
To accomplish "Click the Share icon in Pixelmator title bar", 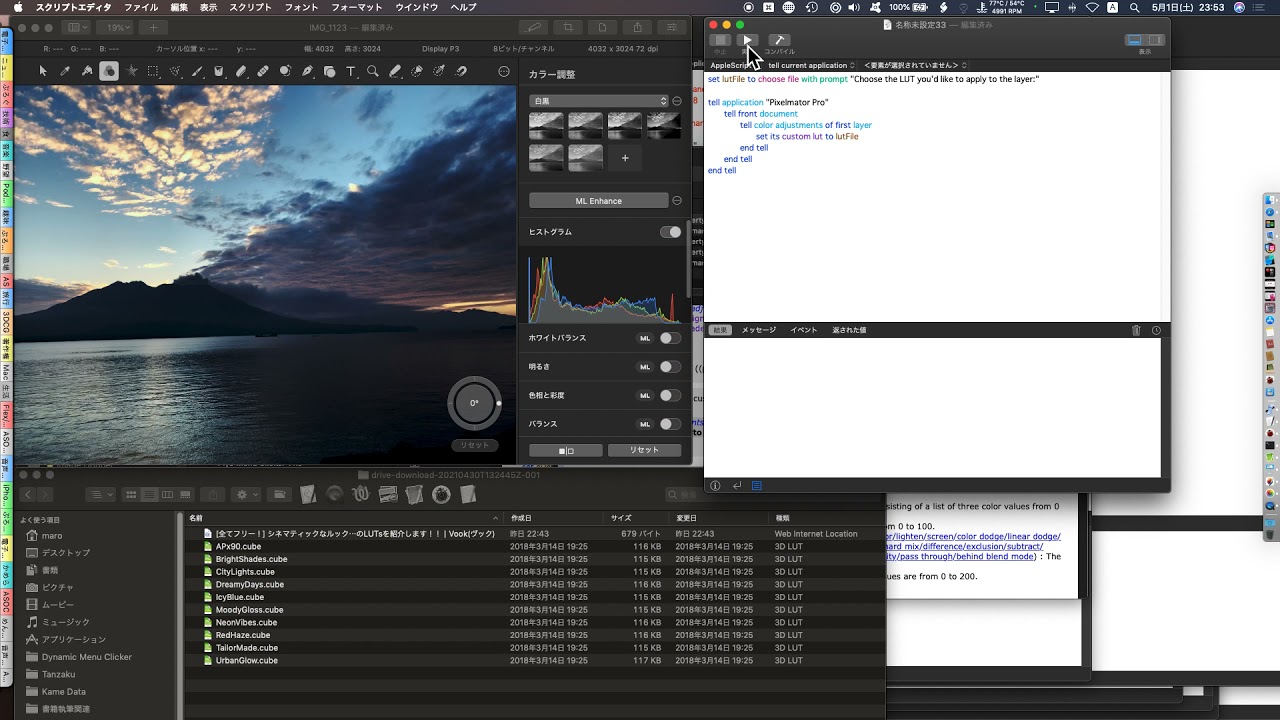I will pos(636,27).
